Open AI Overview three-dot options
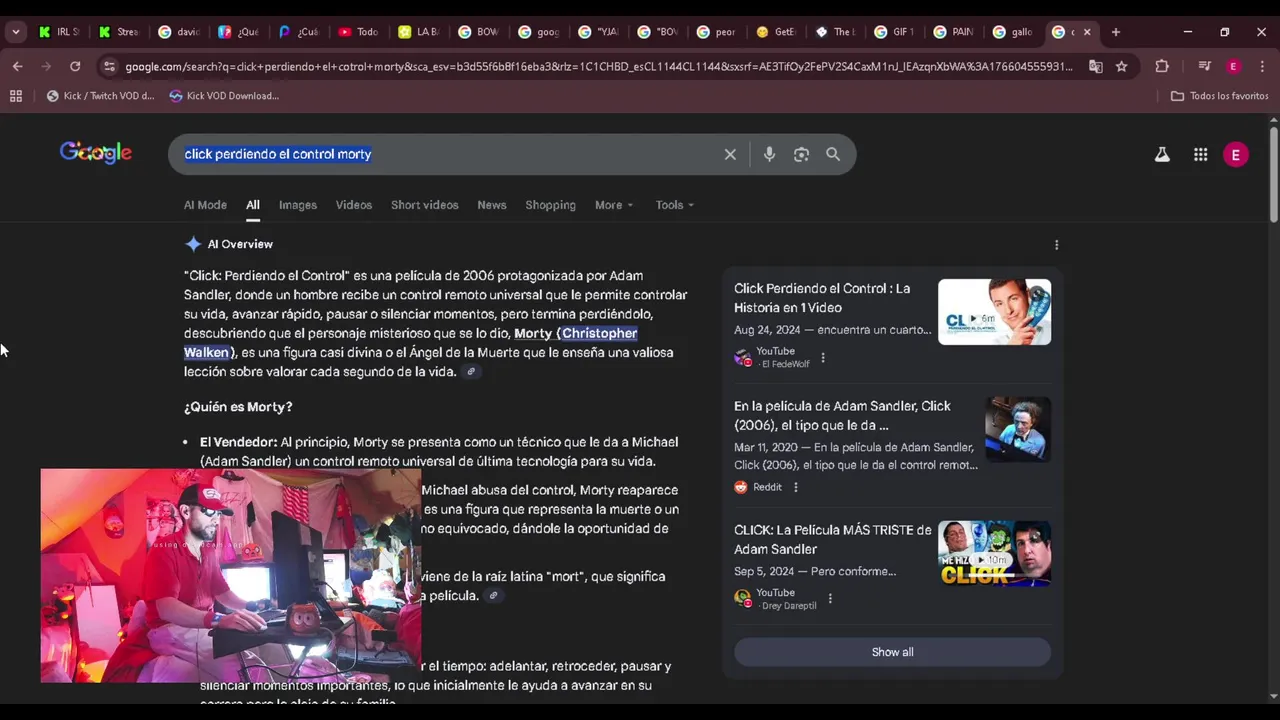Viewport: 1280px width, 720px height. coord(1056,245)
